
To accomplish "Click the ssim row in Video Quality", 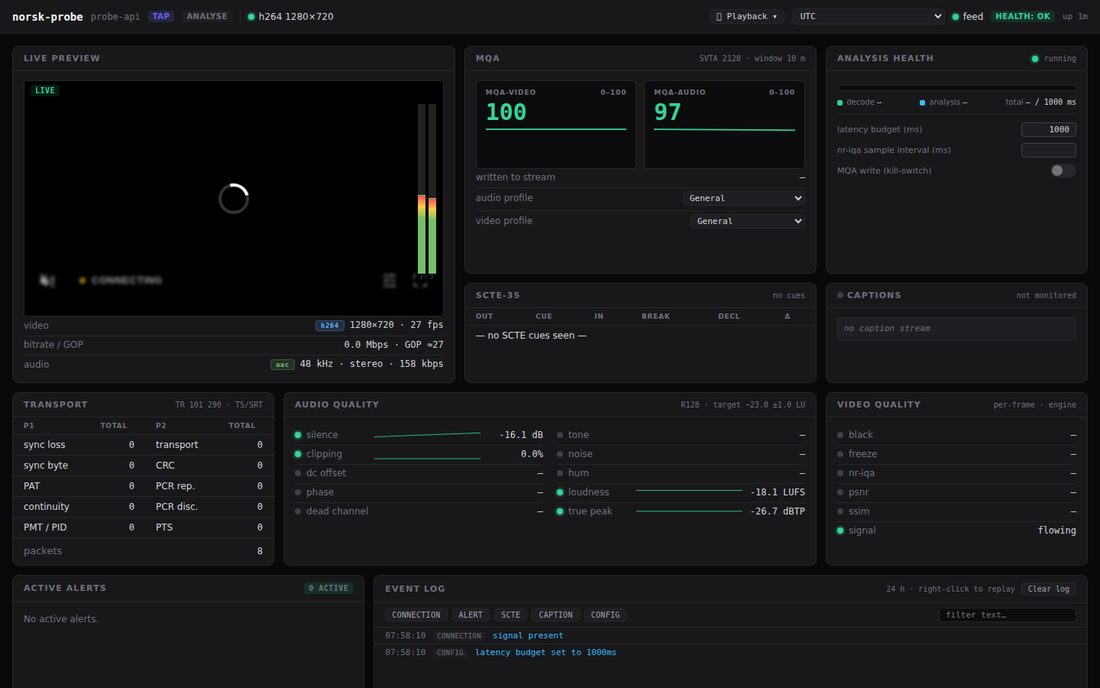I will click(x=956, y=511).
